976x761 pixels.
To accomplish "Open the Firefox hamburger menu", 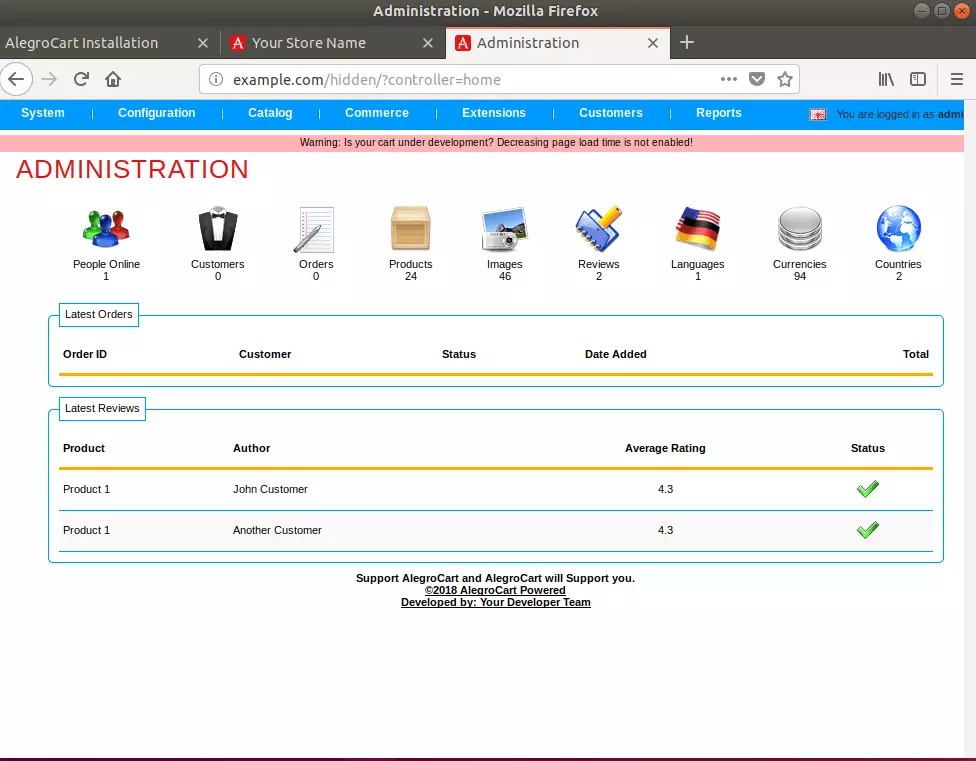I will pyautogui.click(x=957, y=79).
